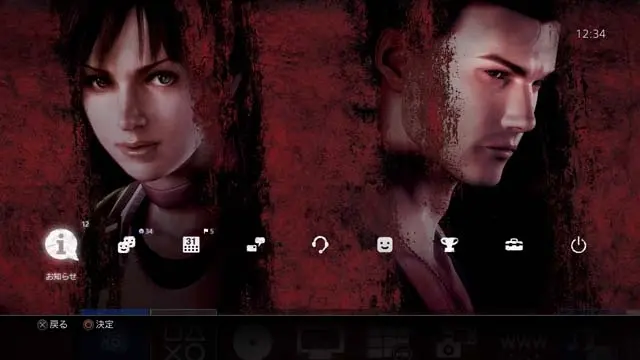
Task: Select the Power icon
Action: pos(578,245)
